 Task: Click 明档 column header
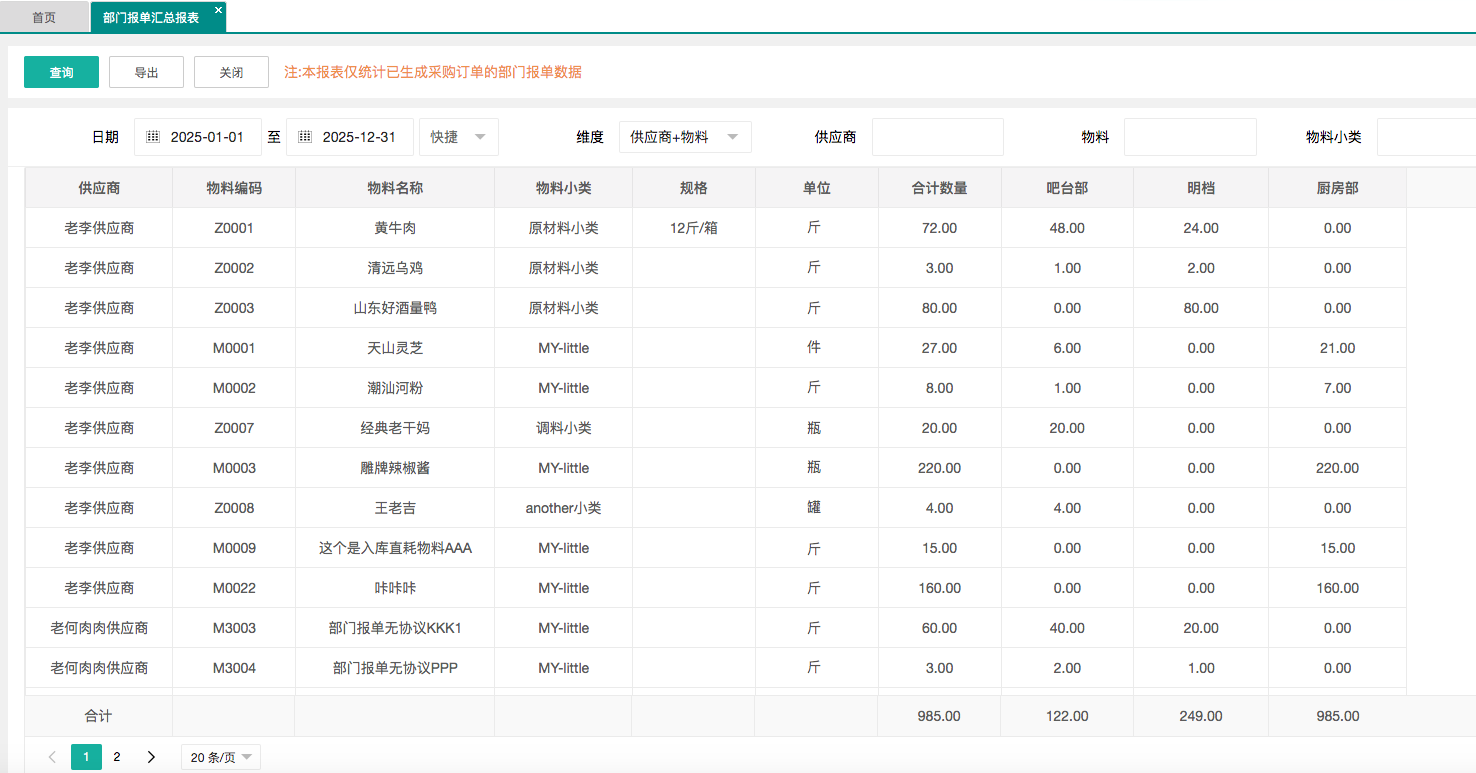[x=1201, y=188]
